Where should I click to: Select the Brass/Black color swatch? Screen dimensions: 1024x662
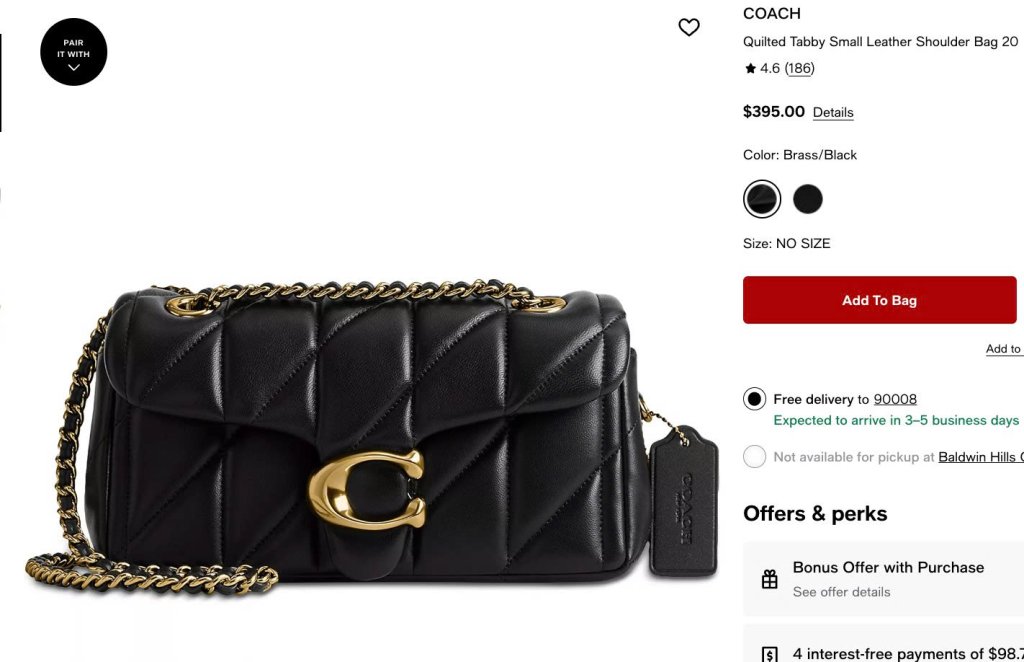coord(761,199)
